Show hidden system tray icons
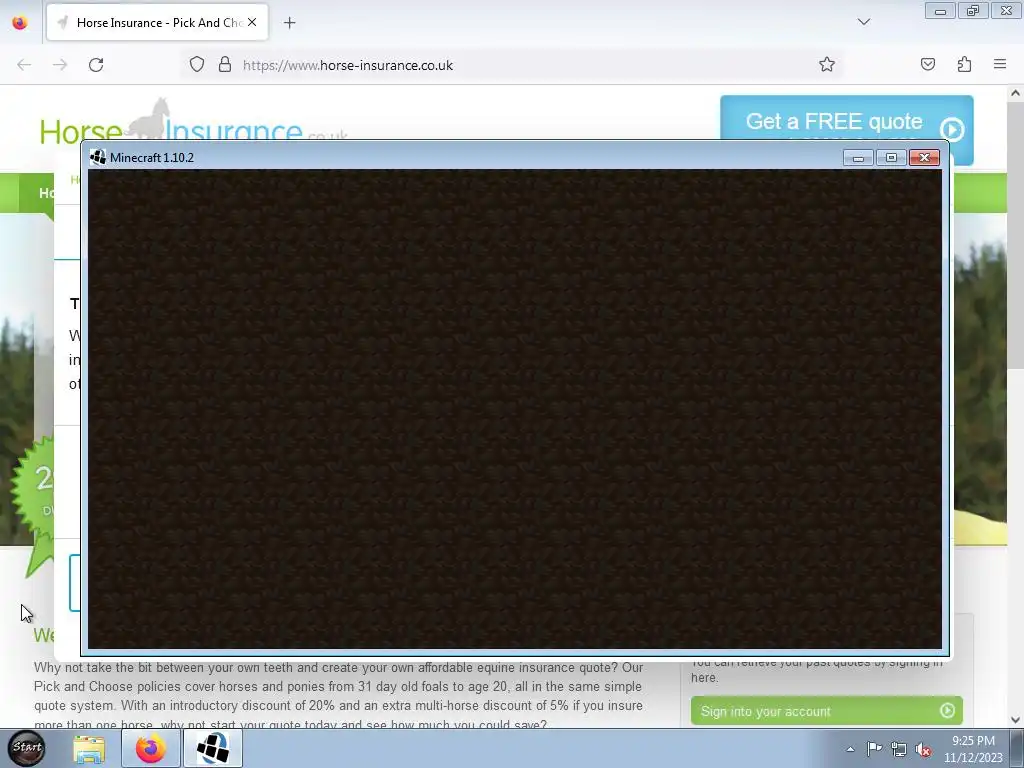Viewport: 1024px width, 768px height. [x=850, y=749]
